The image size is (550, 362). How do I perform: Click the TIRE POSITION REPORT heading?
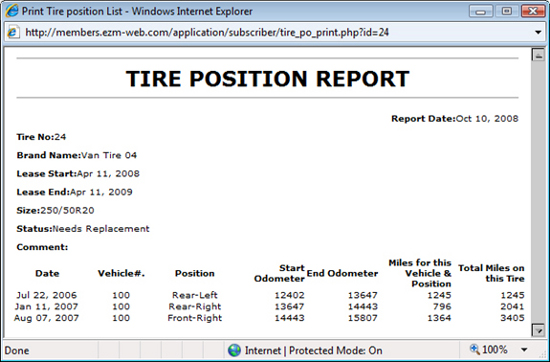tap(268, 79)
